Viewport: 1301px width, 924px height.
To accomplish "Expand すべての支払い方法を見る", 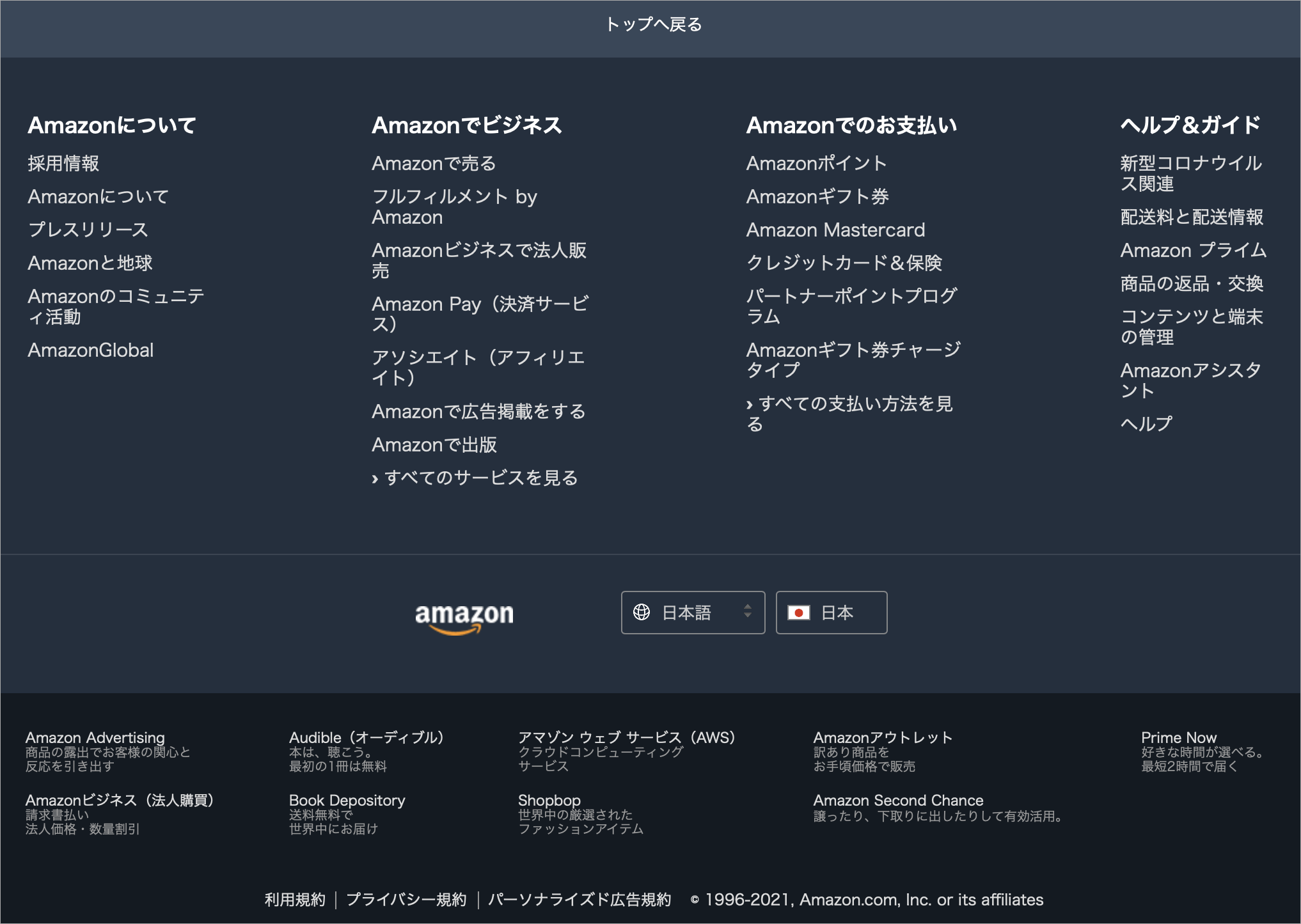I will (850, 414).
